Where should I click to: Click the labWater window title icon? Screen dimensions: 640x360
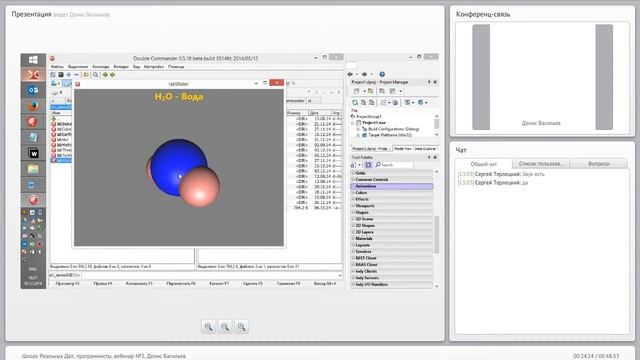tap(78, 84)
